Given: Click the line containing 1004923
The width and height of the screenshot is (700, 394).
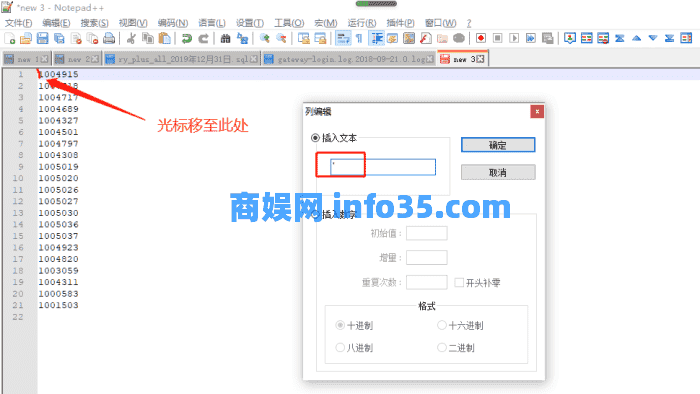Looking at the screenshot, I should click(58, 247).
